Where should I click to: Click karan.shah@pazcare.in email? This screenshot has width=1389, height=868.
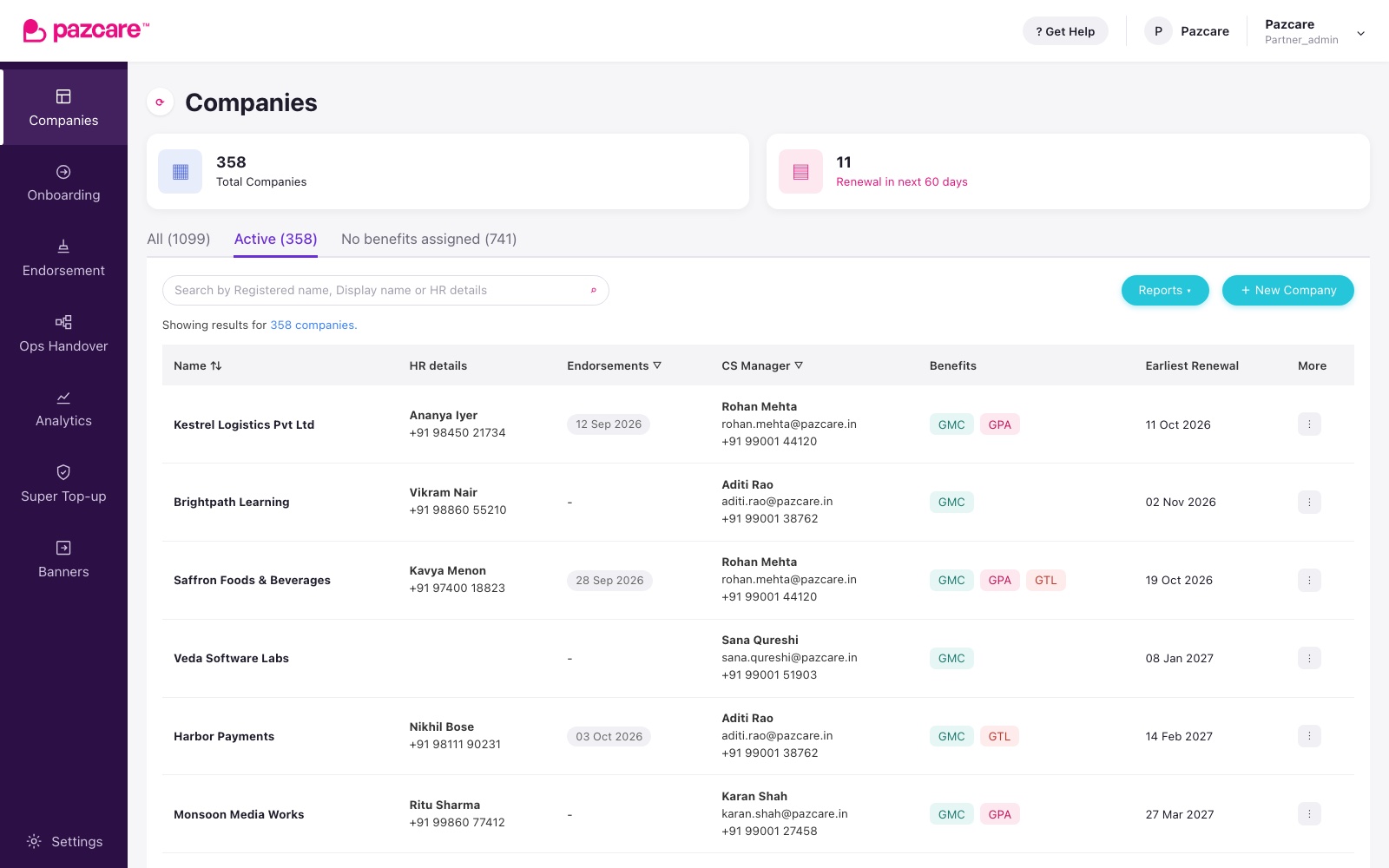[785, 814]
